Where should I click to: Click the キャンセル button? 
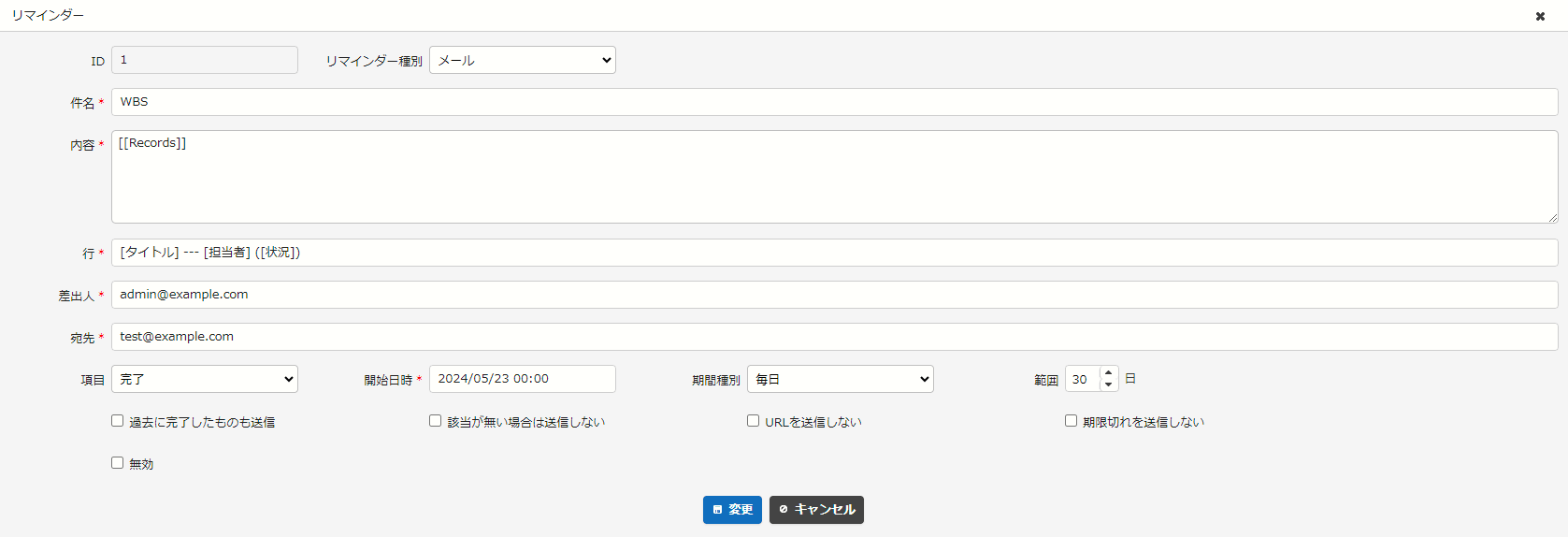[x=816, y=510]
